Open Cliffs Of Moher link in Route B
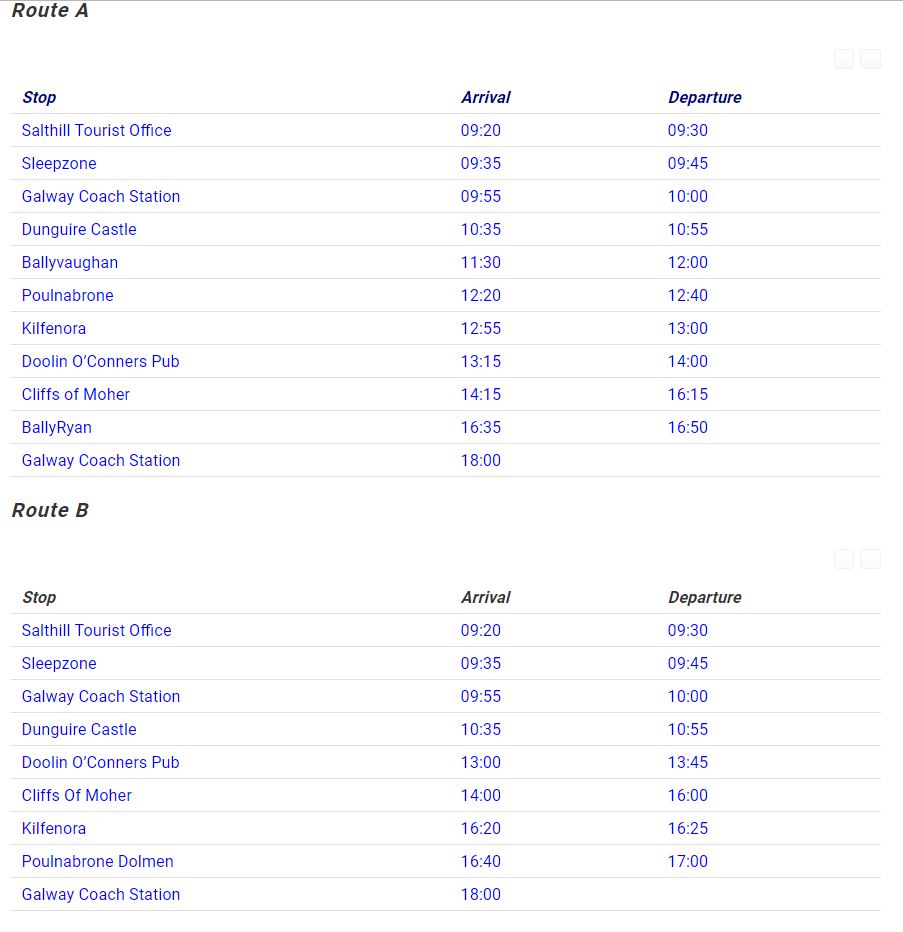Image resolution: width=903 pixels, height=932 pixels. tap(77, 795)
